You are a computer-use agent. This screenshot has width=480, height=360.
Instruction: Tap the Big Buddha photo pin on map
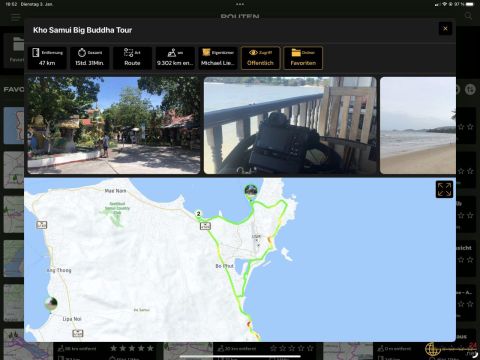(x=251, y=191)
